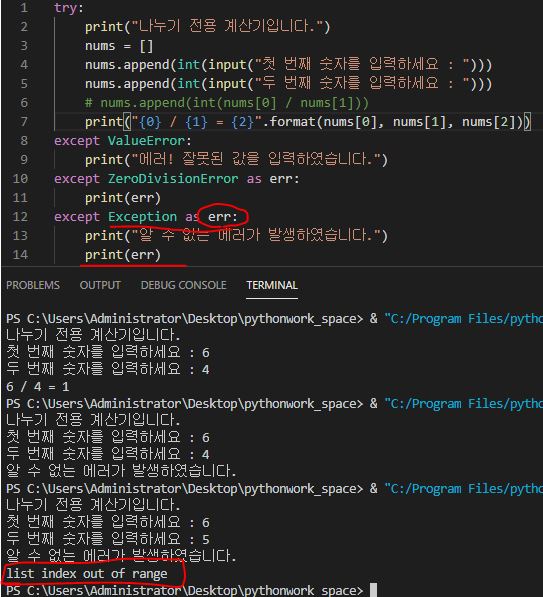The image size is (543, 597).
Task: Click 'list index out of range' output
Action: pyautogui.click(x=87, y=573)
